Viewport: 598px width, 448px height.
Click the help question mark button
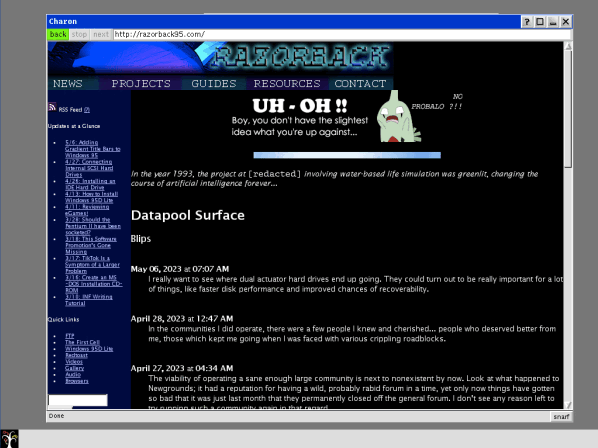point(527,22)
